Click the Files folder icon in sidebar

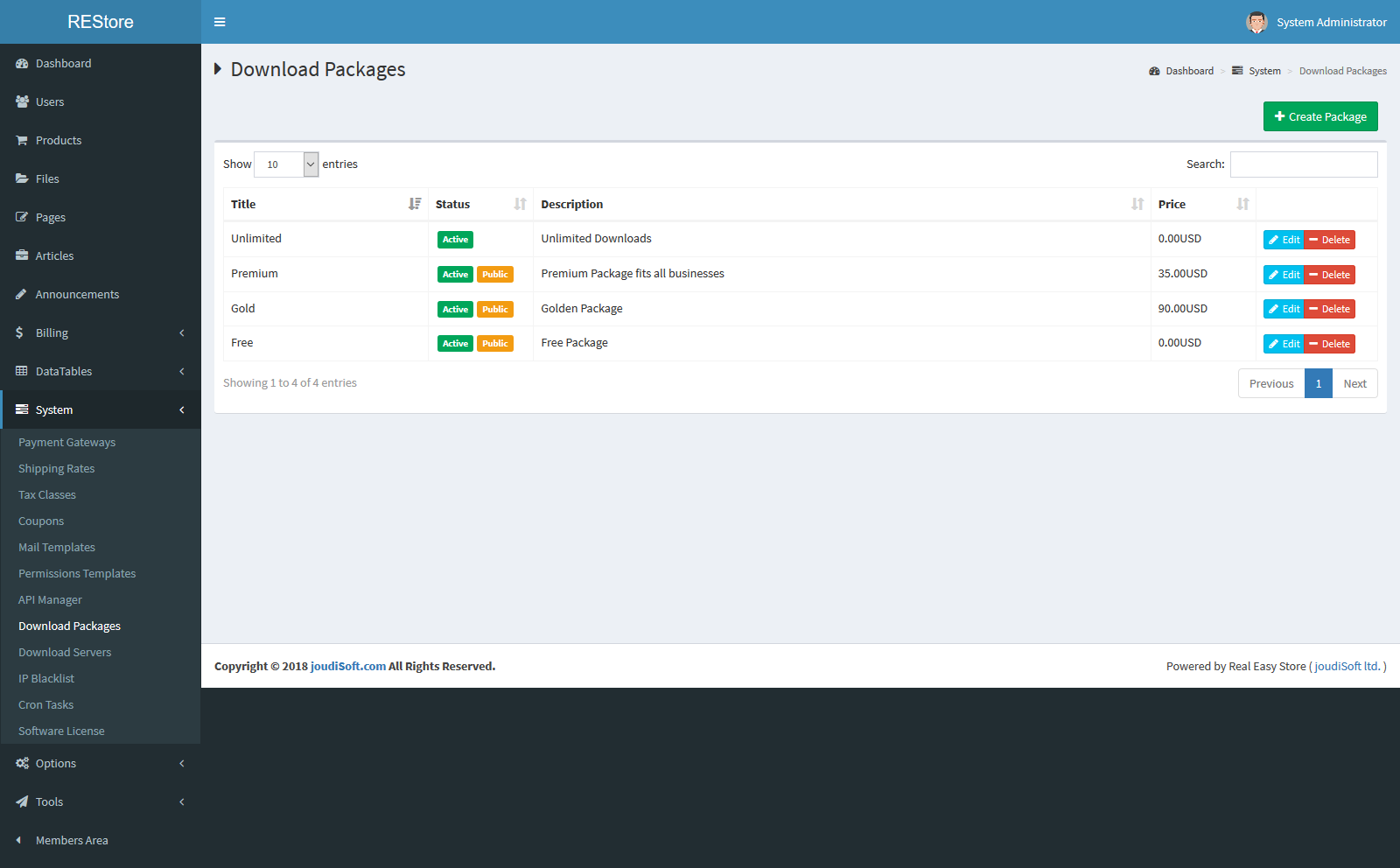click(22, 179)
